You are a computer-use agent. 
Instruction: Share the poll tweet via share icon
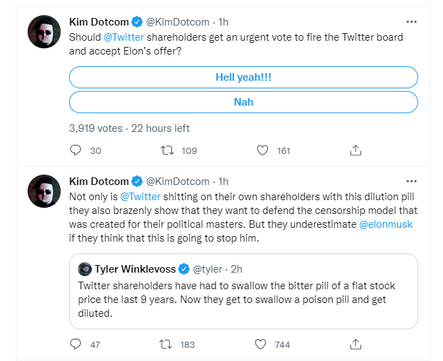356,150
